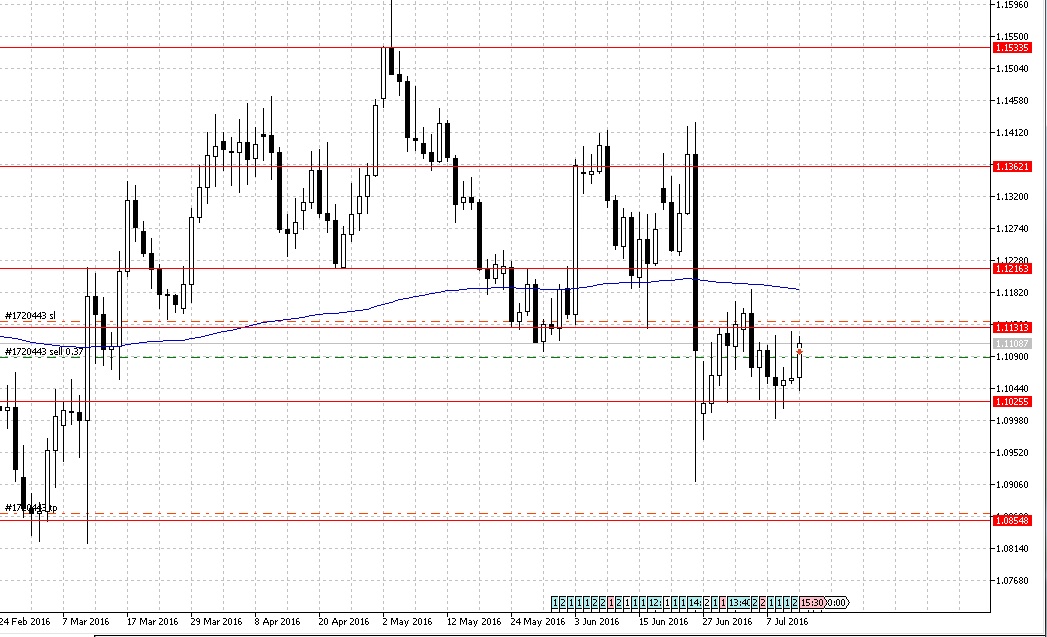Click the 24 Feb 2016 date label
The height and width of the screenshot is (637, 1047).
[25, 622]
